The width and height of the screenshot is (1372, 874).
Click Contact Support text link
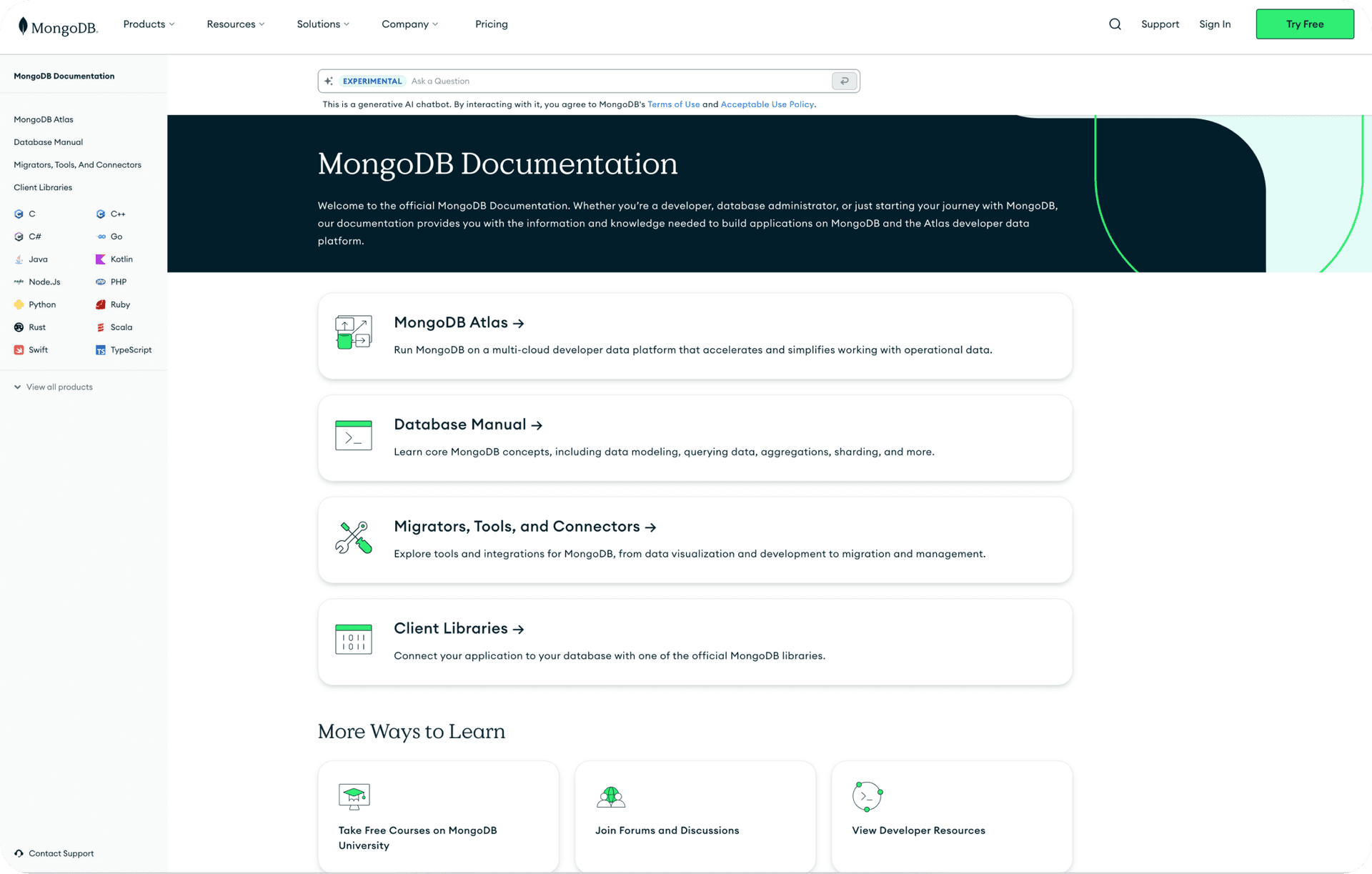pos(61,853)
